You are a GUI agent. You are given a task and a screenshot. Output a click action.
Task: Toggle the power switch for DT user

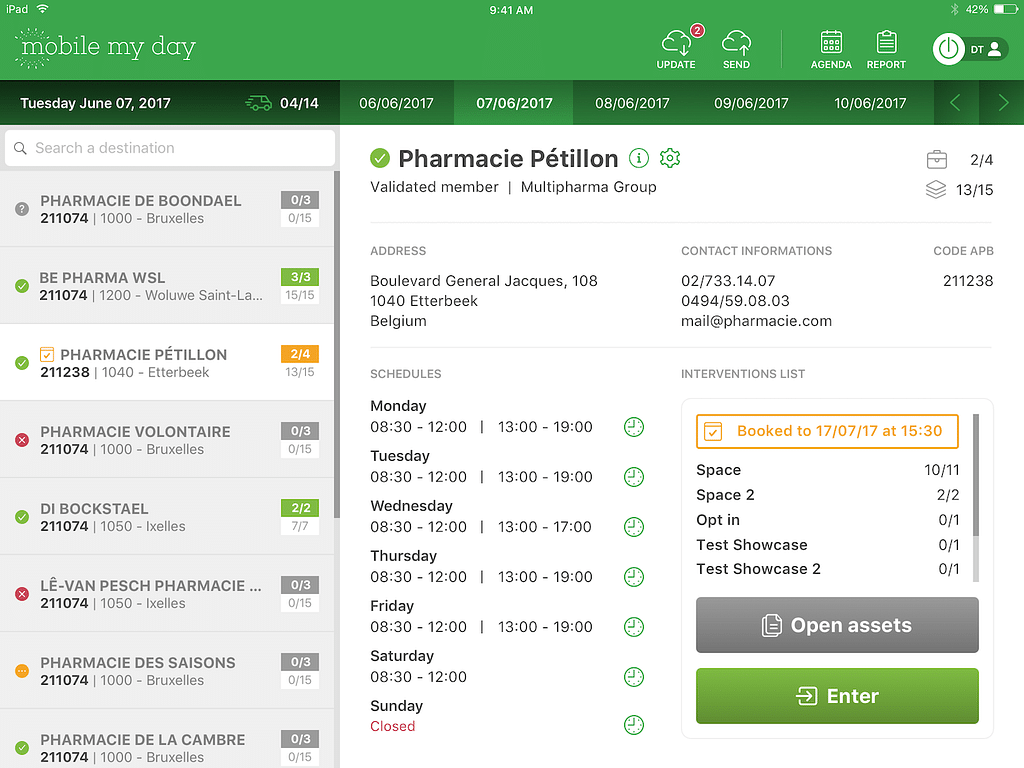(x=949, y=49)
